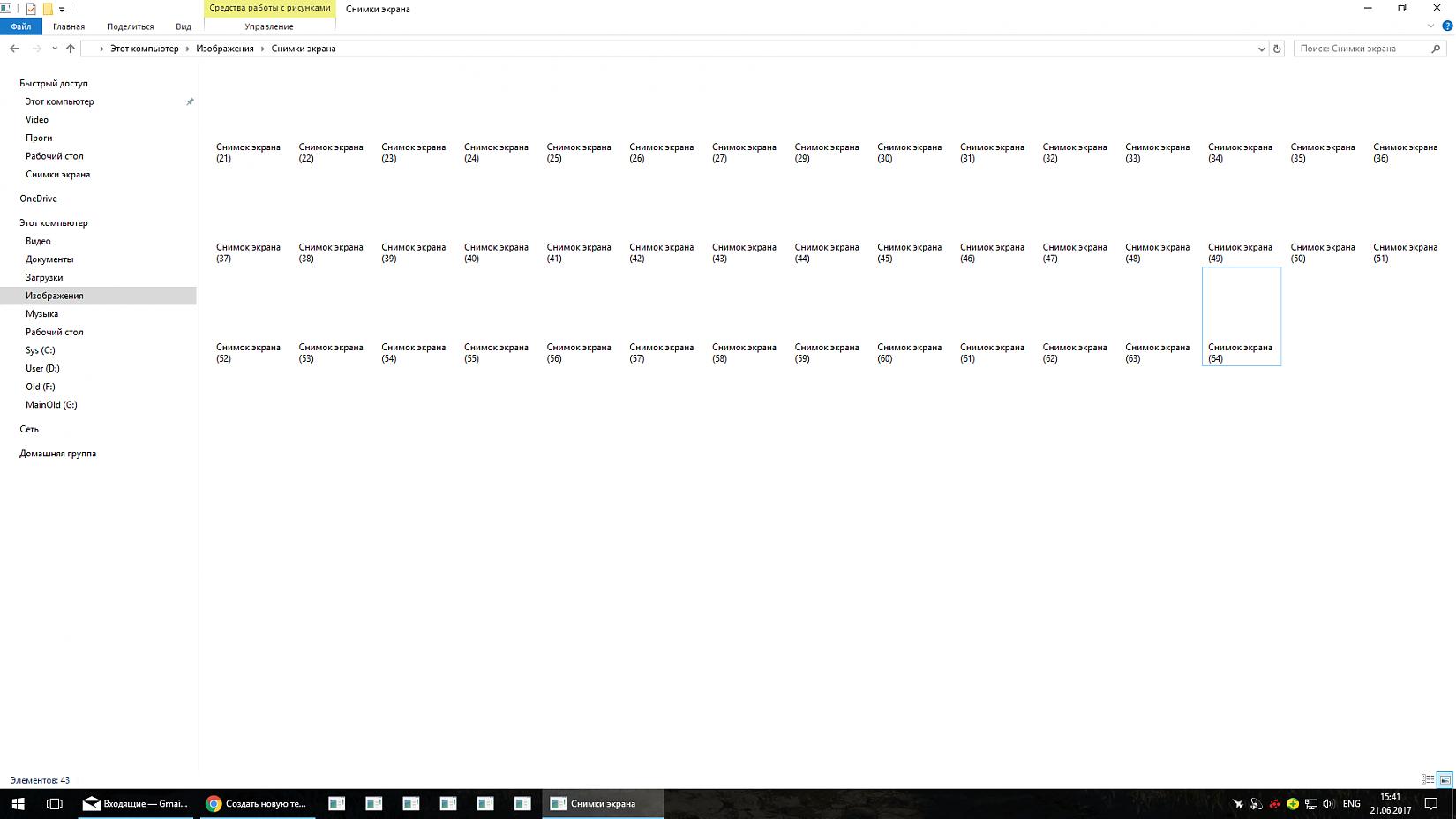Open the Загрузки folder in the sidebar
The image size is (1456, 819).
[x=44, y=277]
